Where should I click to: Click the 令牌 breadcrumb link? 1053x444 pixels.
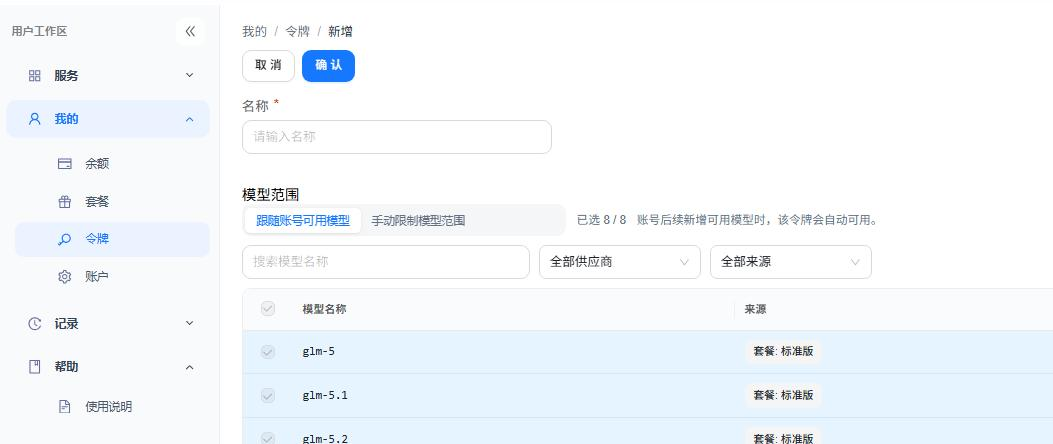(x=297, y=32)
